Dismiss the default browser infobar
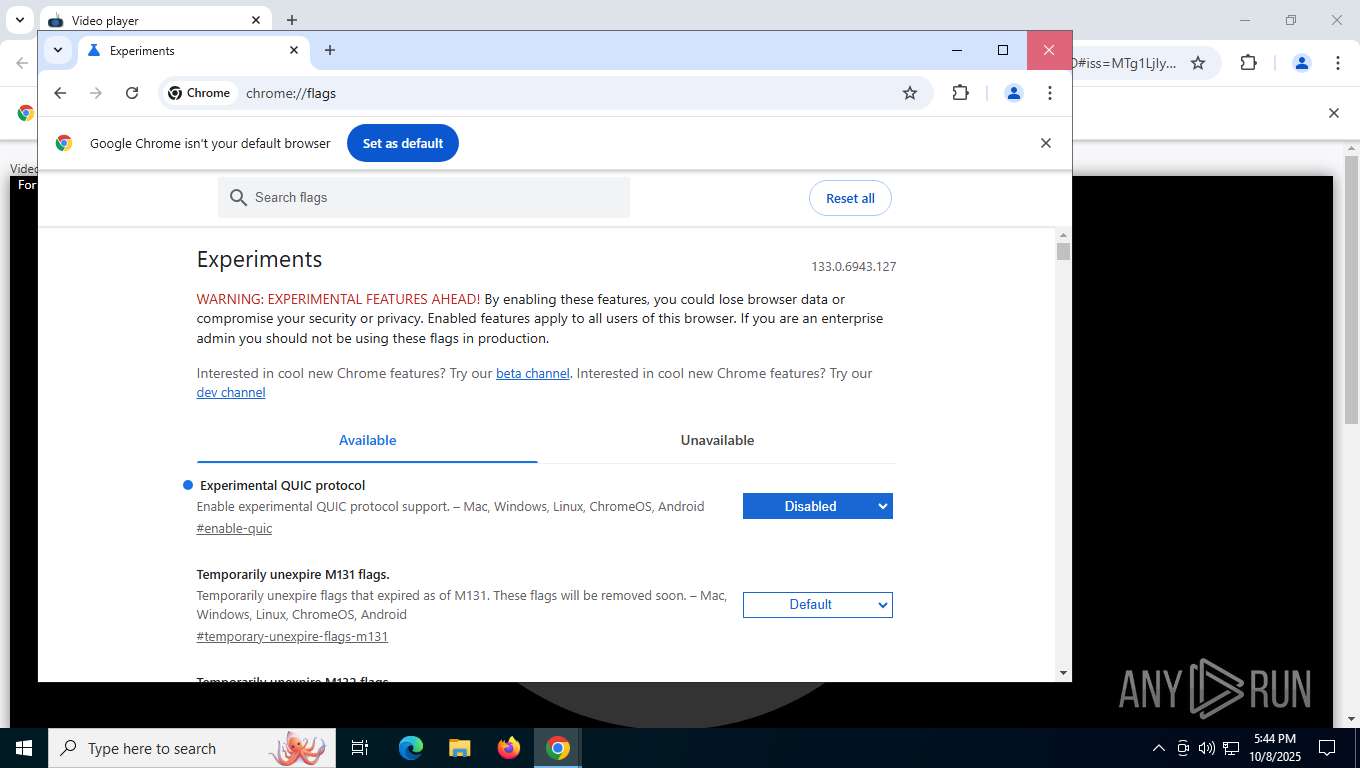The image size is (1360, 768). pyautogui.click(x=1046, y=143)
